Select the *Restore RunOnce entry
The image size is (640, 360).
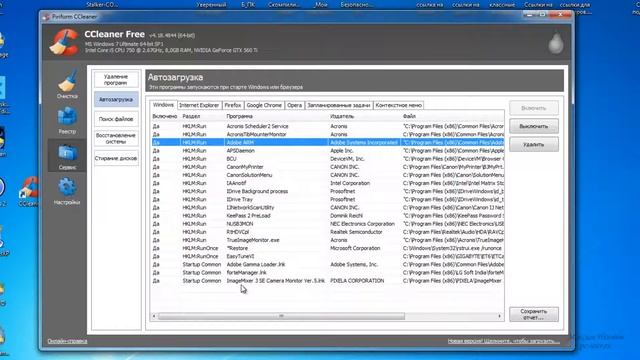coord(327,248)
